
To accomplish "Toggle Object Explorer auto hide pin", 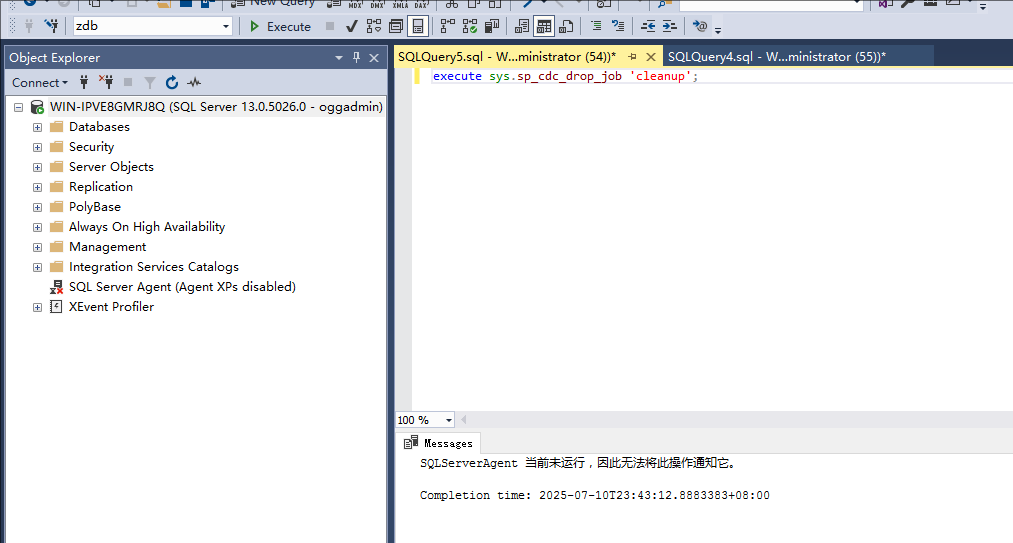I will point(356,58).
